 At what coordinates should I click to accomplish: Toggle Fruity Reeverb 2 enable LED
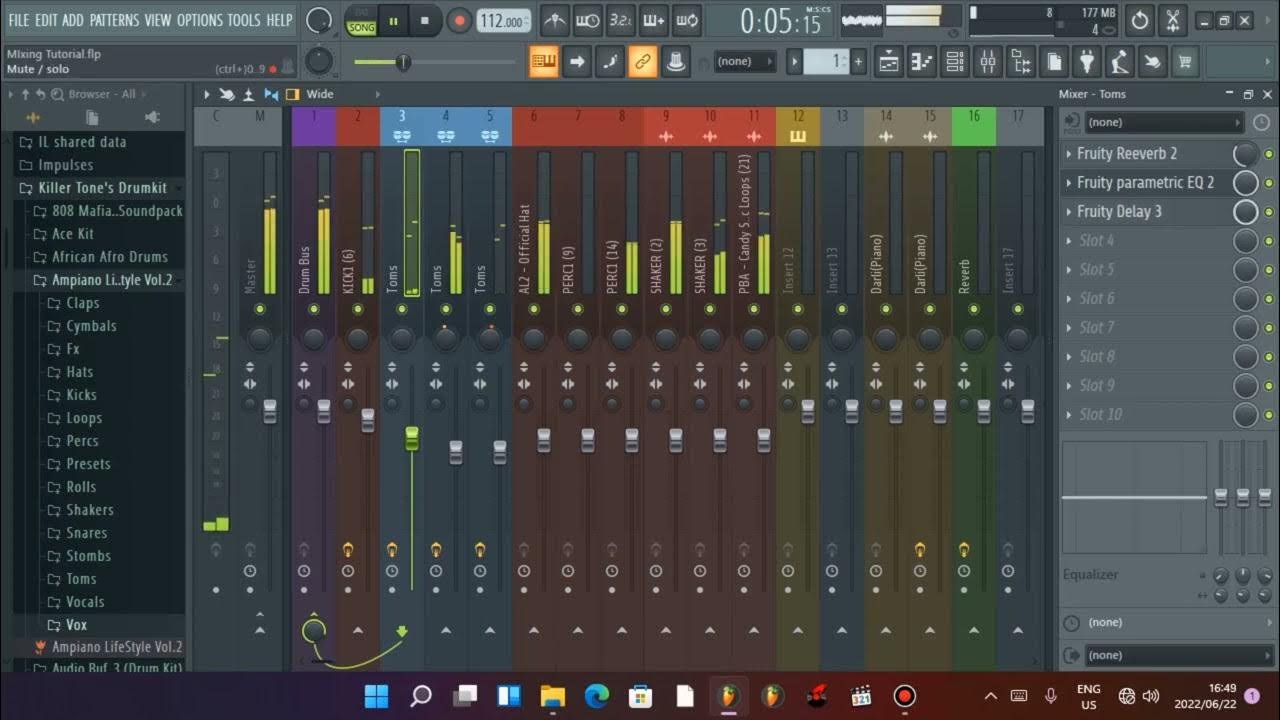click(x=1269, y=154)
